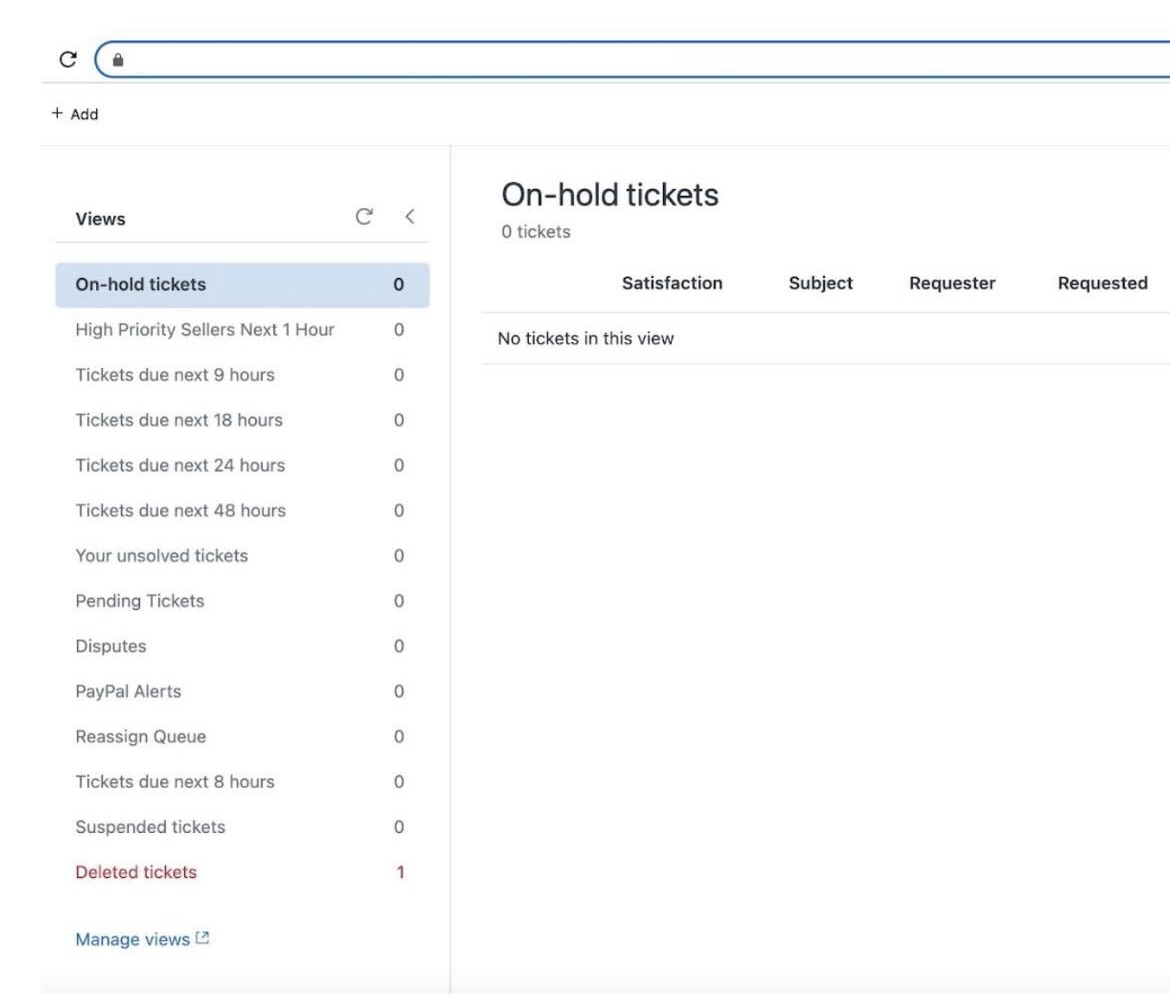The image size is (1170, 994).
Task: Open Tickets due next 24 hours view
Action: pos(243,466)
